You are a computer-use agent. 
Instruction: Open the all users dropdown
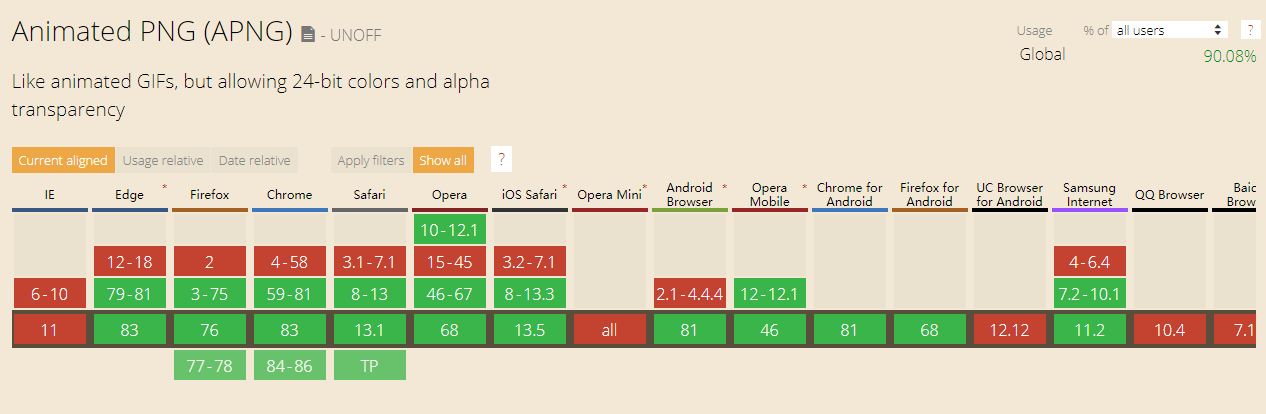click(1170, 30)
